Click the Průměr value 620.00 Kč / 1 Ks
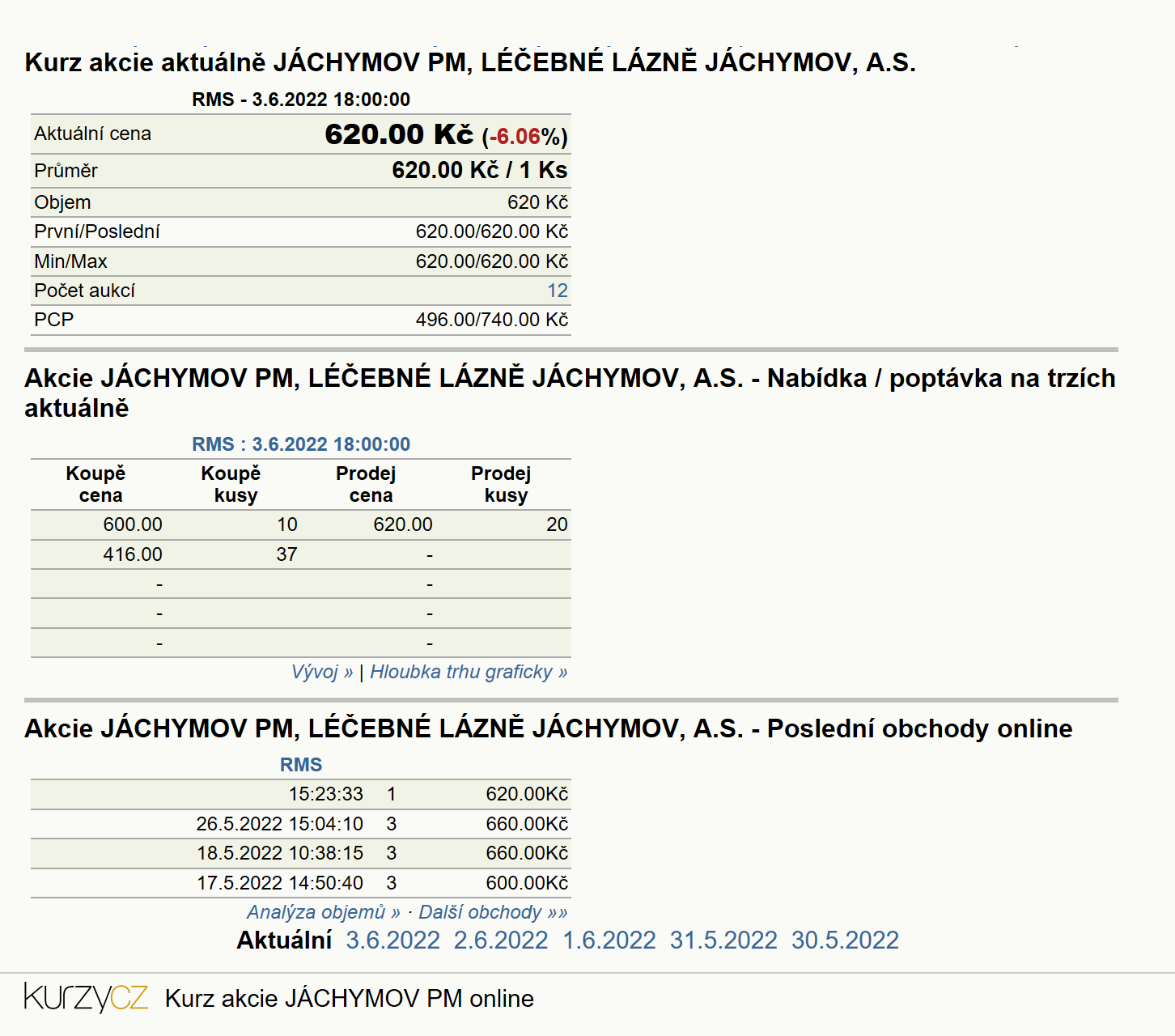 pyautogui.click(x=480, y=171)
